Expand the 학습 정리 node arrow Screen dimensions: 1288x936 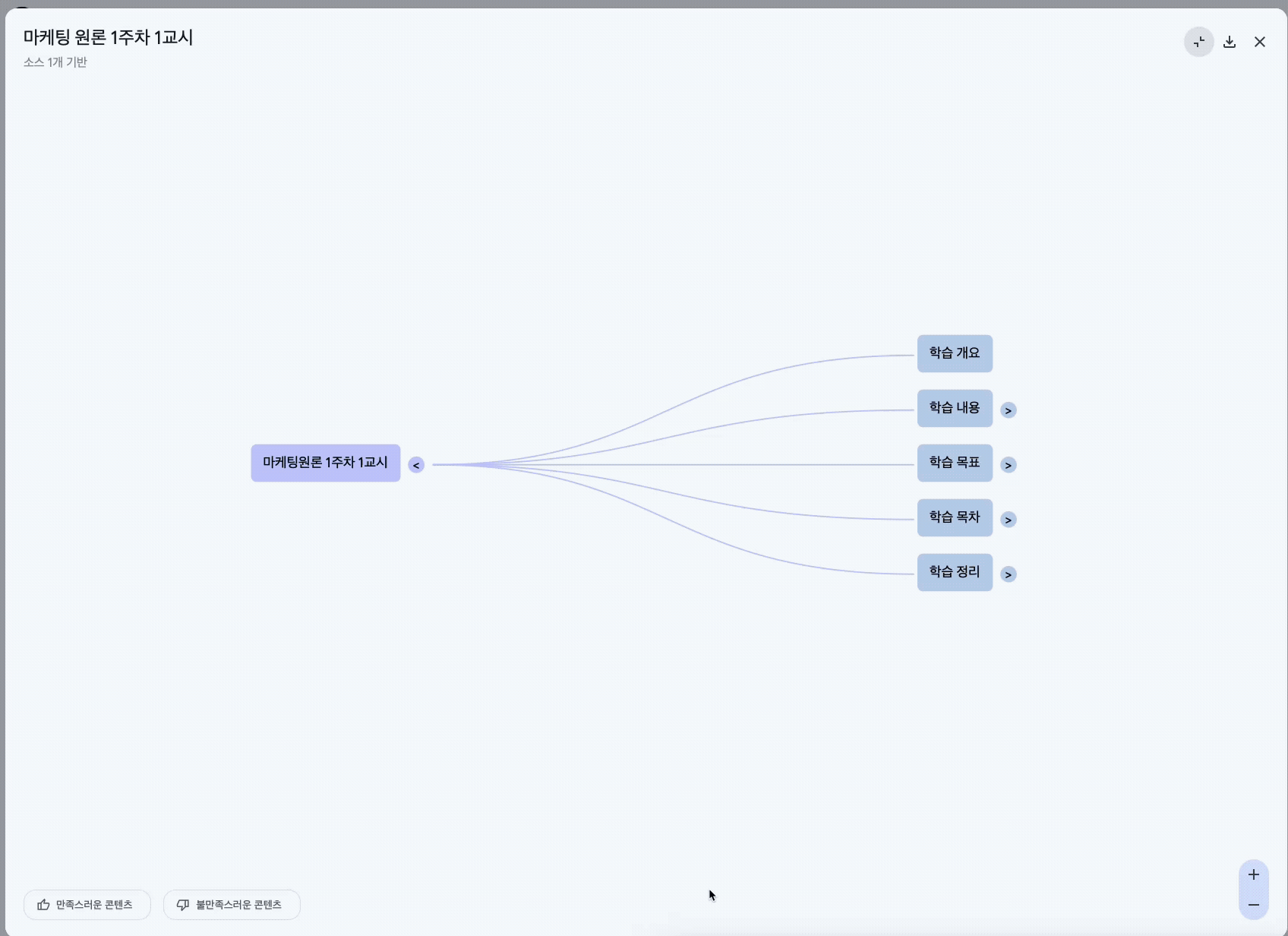(1008, 574)
